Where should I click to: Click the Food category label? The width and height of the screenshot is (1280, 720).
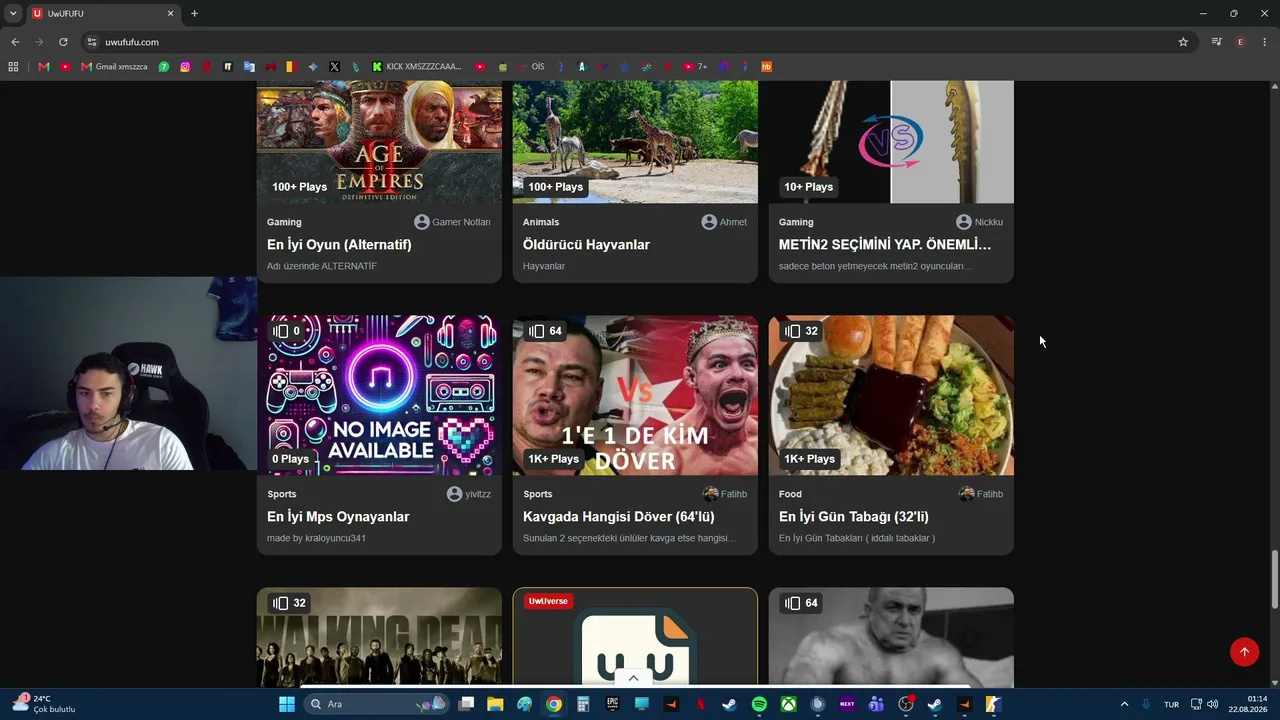coord(790,494)
